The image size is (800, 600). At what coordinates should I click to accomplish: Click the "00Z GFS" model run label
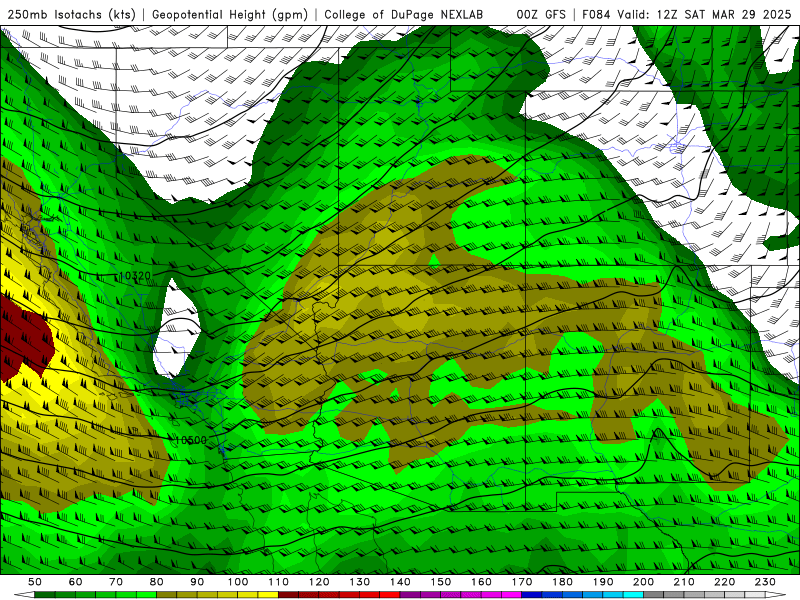pyautogui.click(x=541, y=15)
